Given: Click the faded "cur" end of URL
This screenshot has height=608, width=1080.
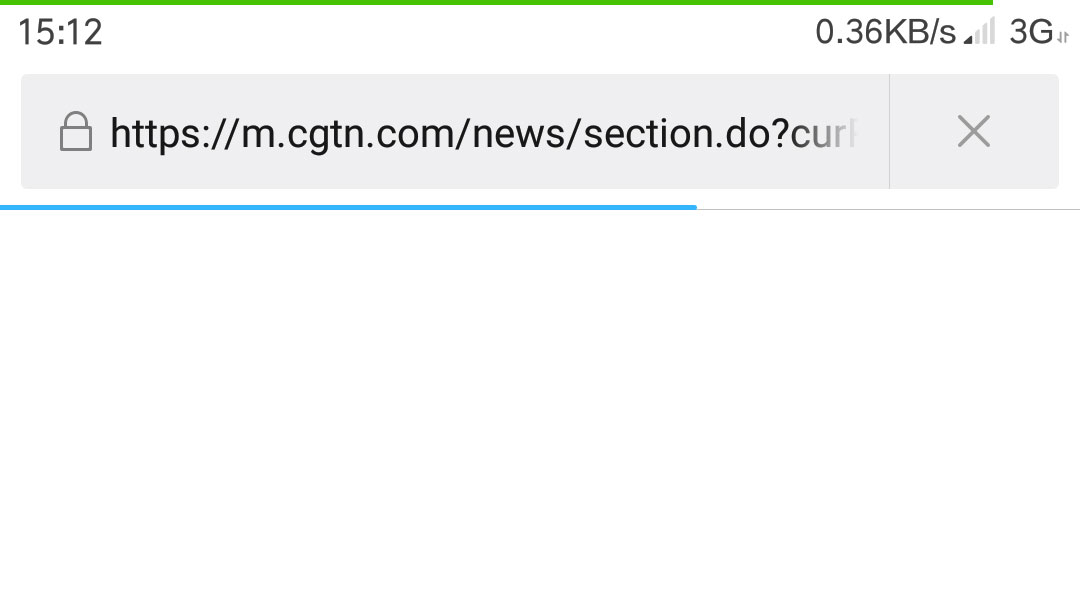Looking at the screenshot, I should (x=822, y=134).
